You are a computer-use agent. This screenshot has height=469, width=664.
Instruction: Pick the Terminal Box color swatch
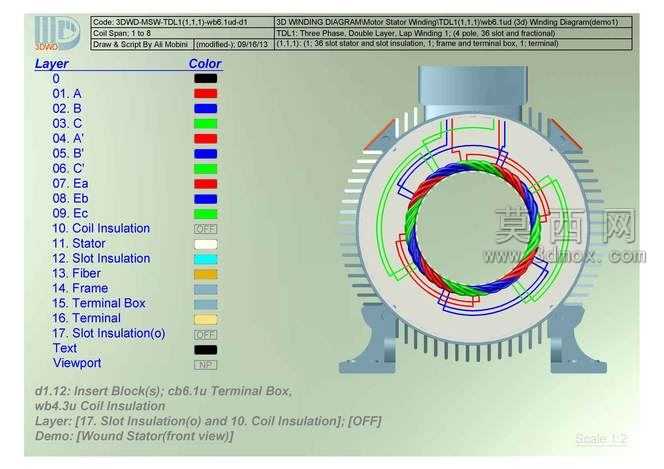[x=205, y=304]
